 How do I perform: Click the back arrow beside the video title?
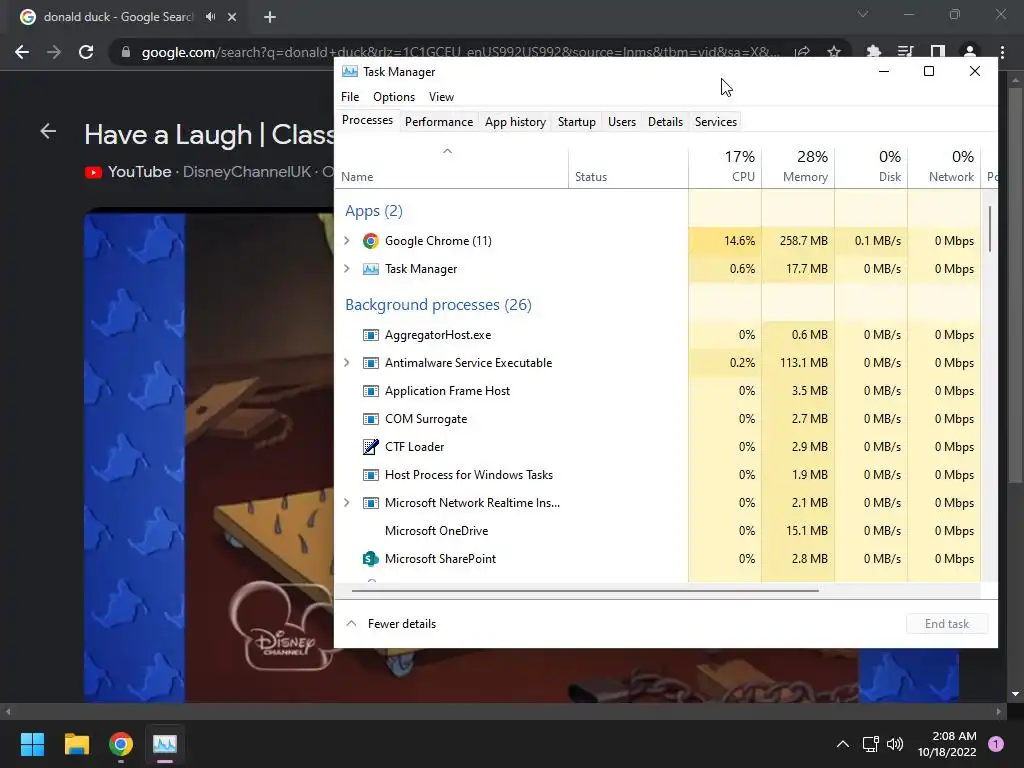(48, 131)
